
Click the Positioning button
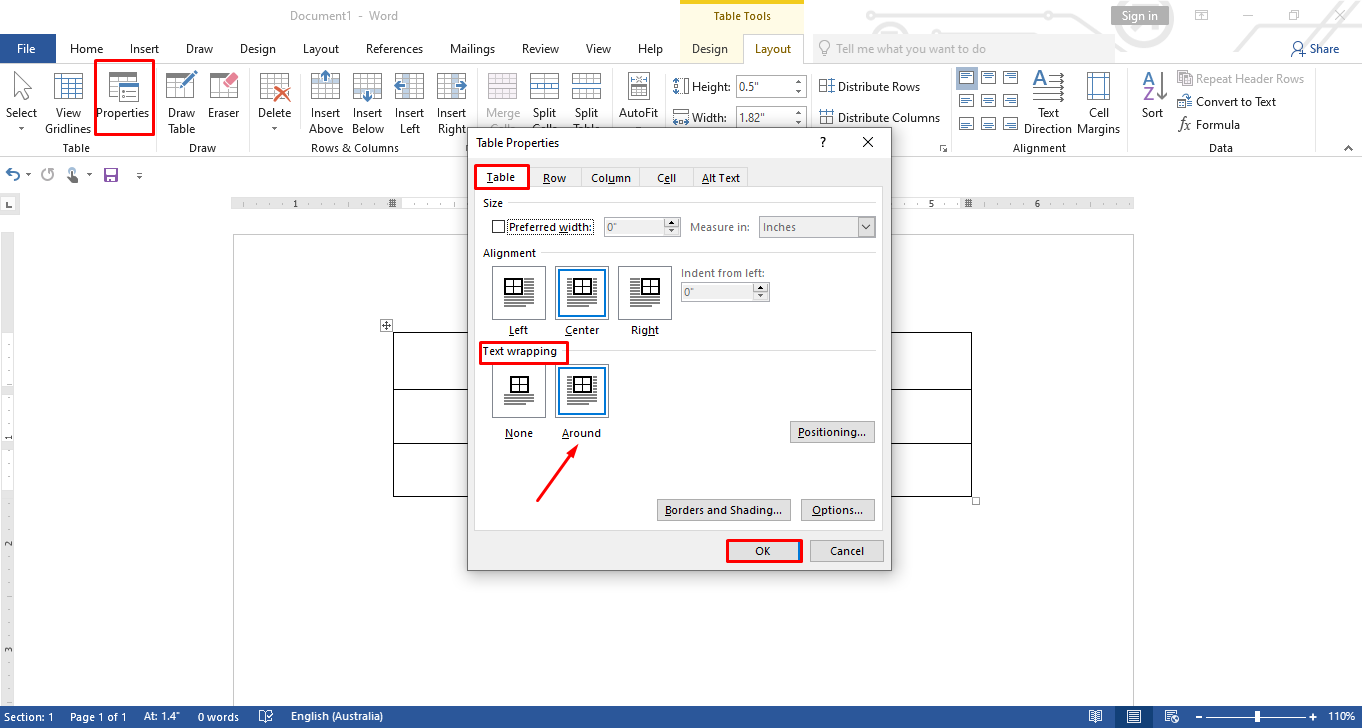[832, 431]
